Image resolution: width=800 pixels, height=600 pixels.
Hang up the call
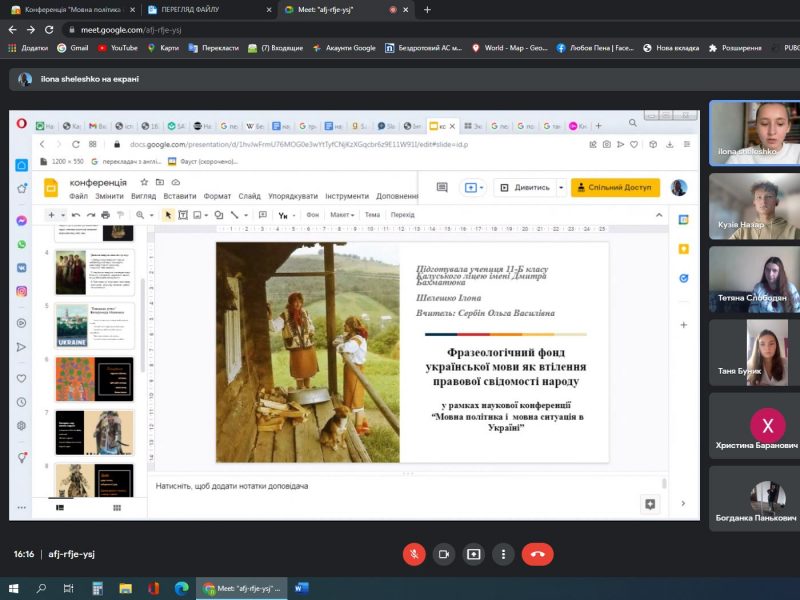537,554
